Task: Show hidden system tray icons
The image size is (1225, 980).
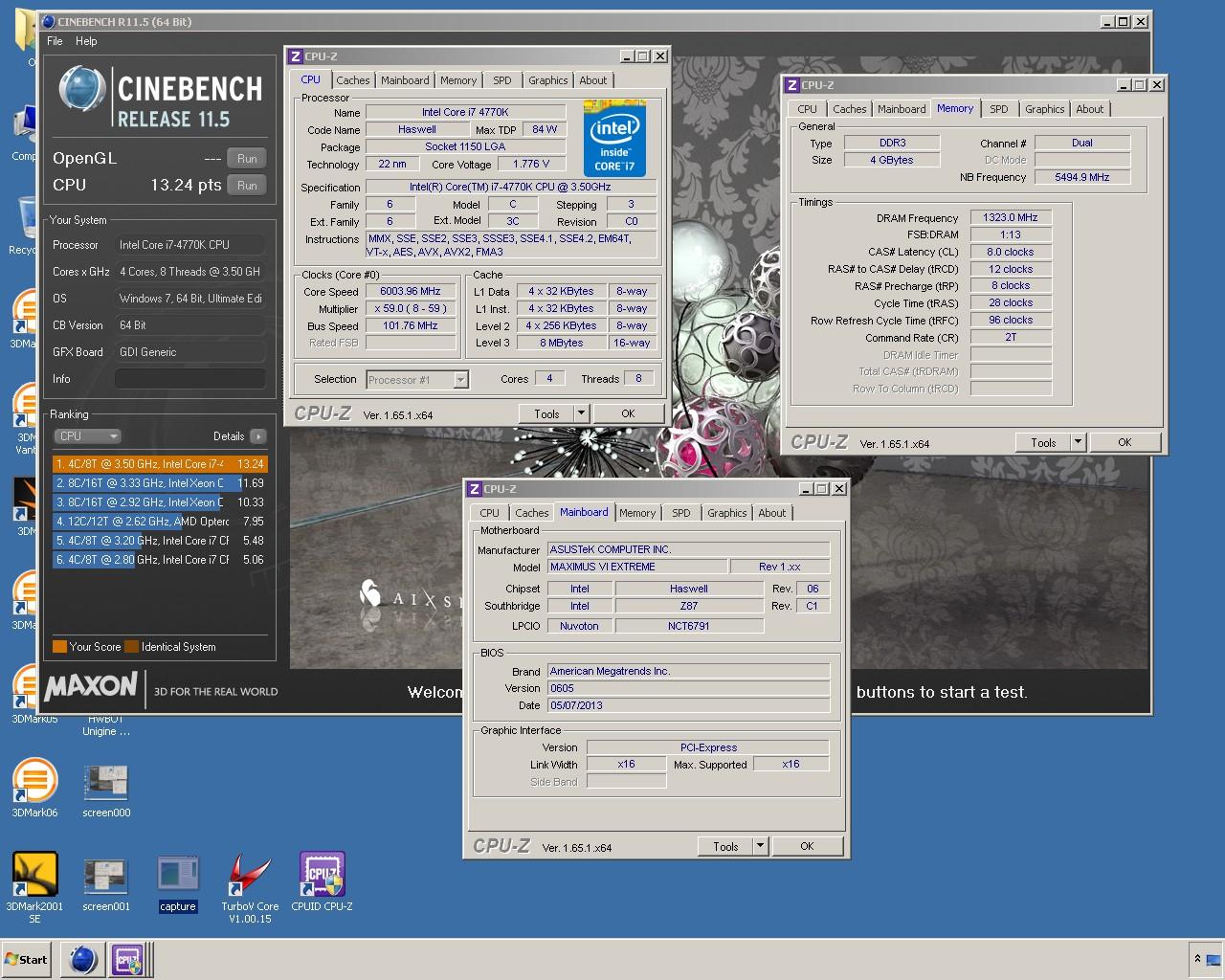Action: (x=1196, y=958)
